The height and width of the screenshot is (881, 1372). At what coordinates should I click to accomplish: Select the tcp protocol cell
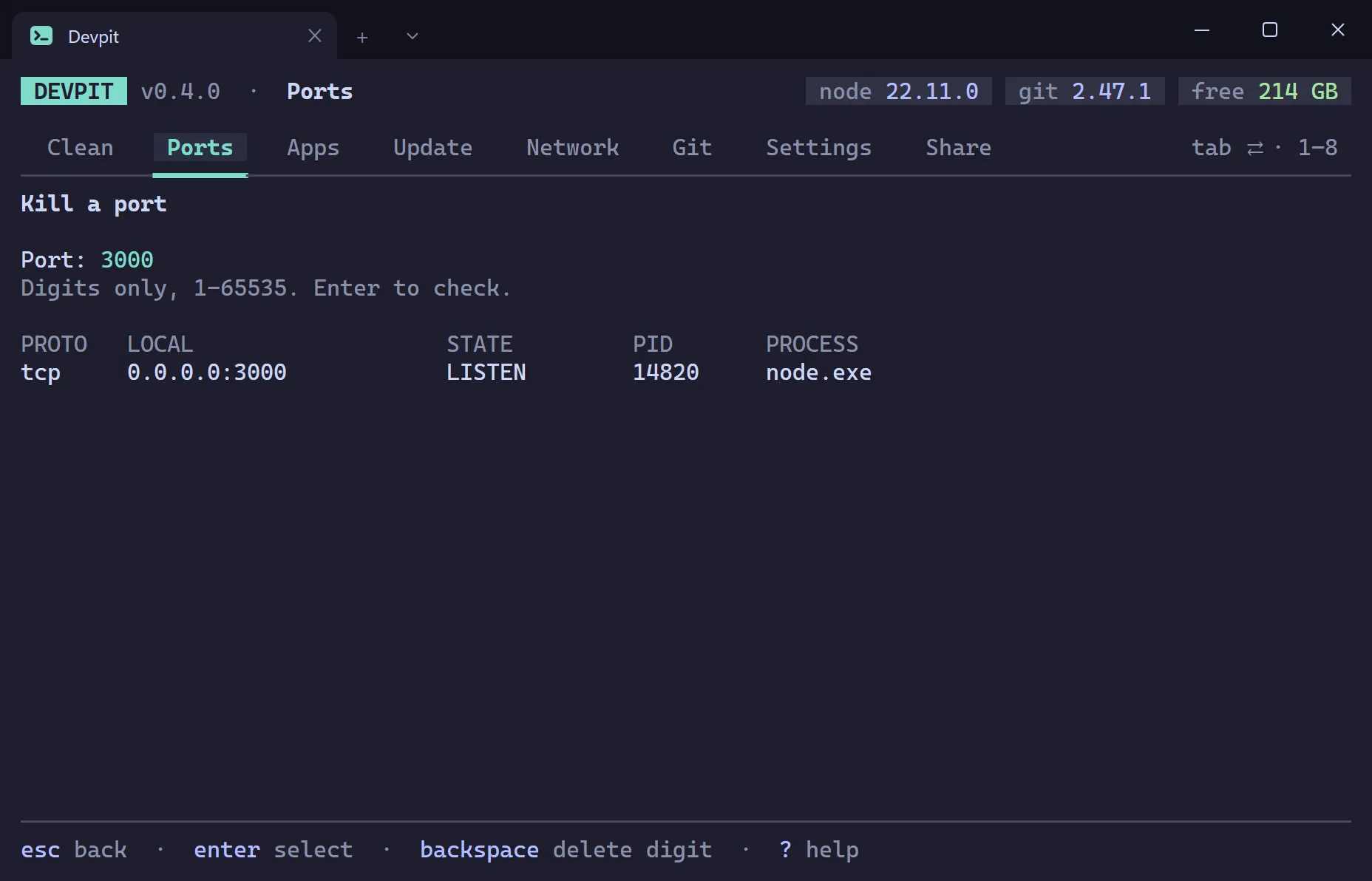coord(41,373)
